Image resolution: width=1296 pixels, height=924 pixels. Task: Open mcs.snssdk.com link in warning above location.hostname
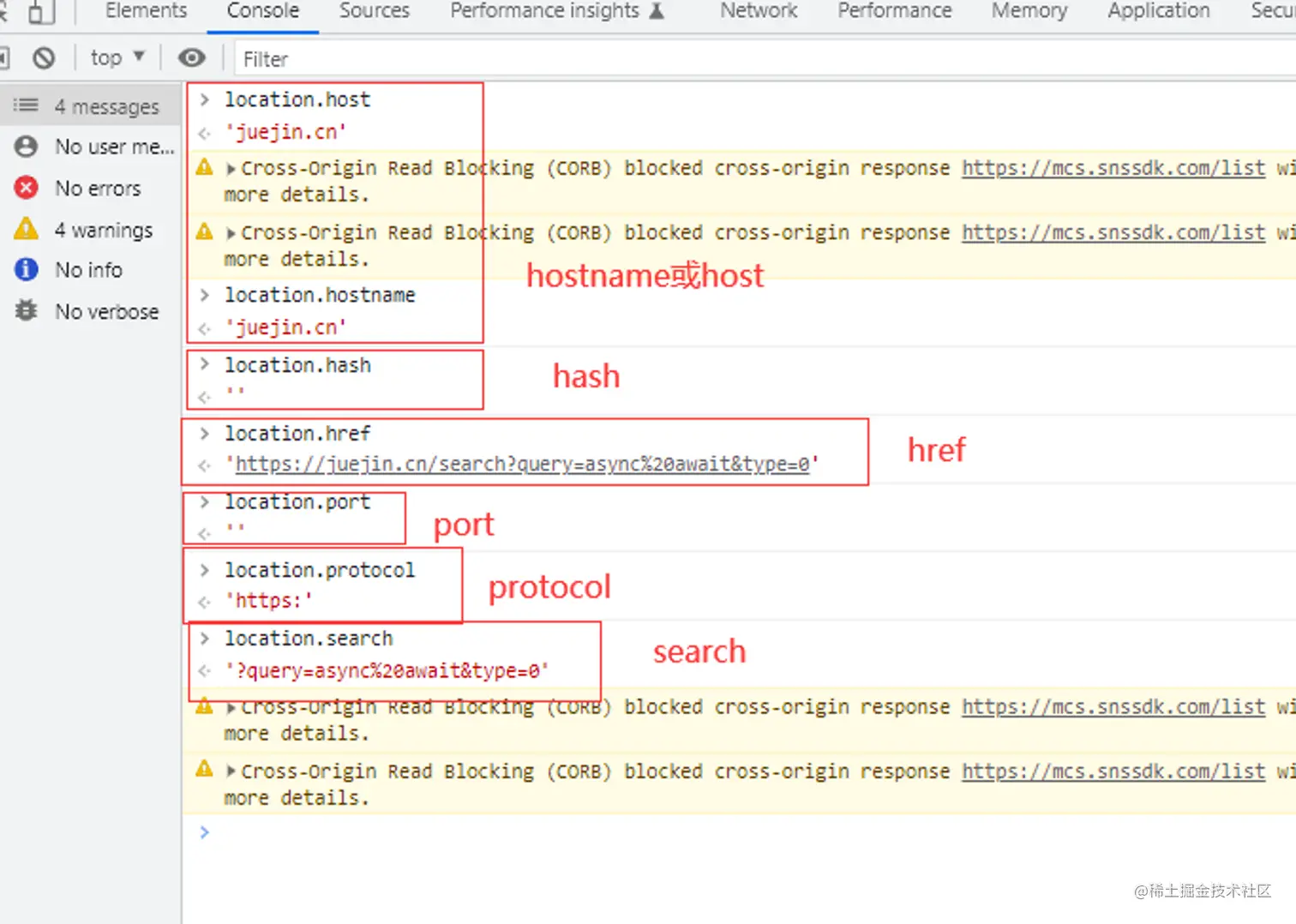pos(1113,232)
